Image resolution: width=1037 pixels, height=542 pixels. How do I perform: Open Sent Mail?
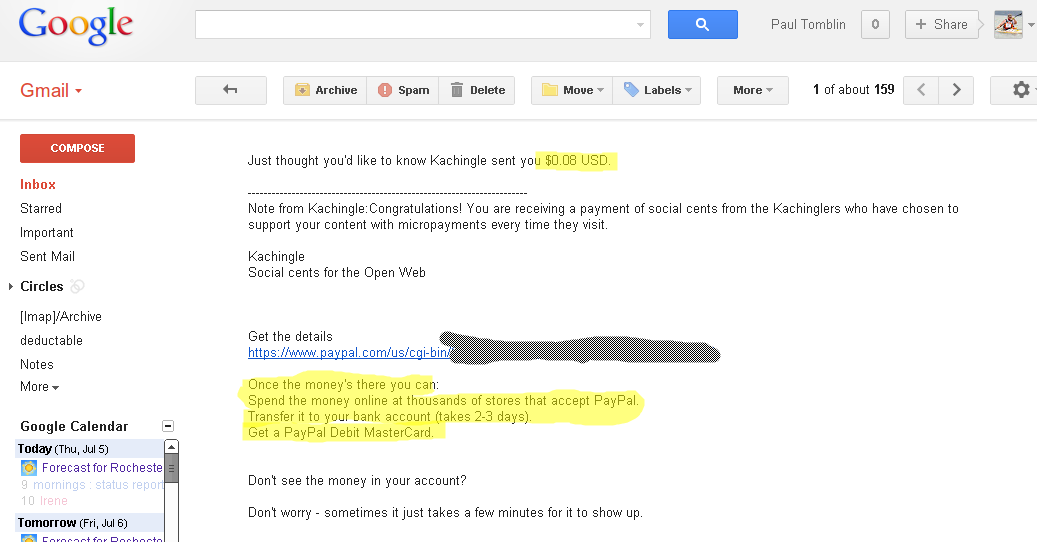[x=48, y=256]
